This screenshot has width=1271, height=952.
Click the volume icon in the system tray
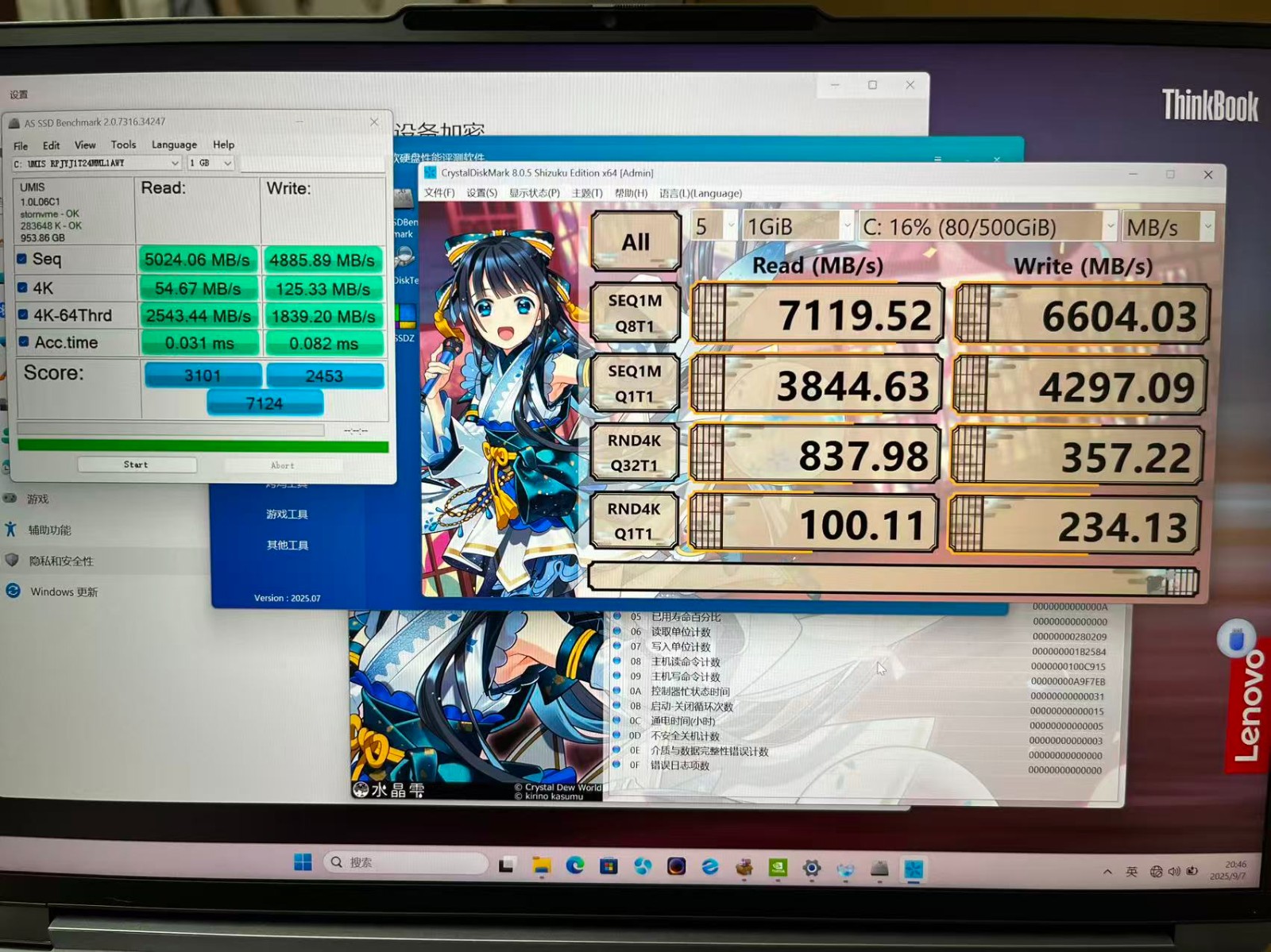[1174, 872]
